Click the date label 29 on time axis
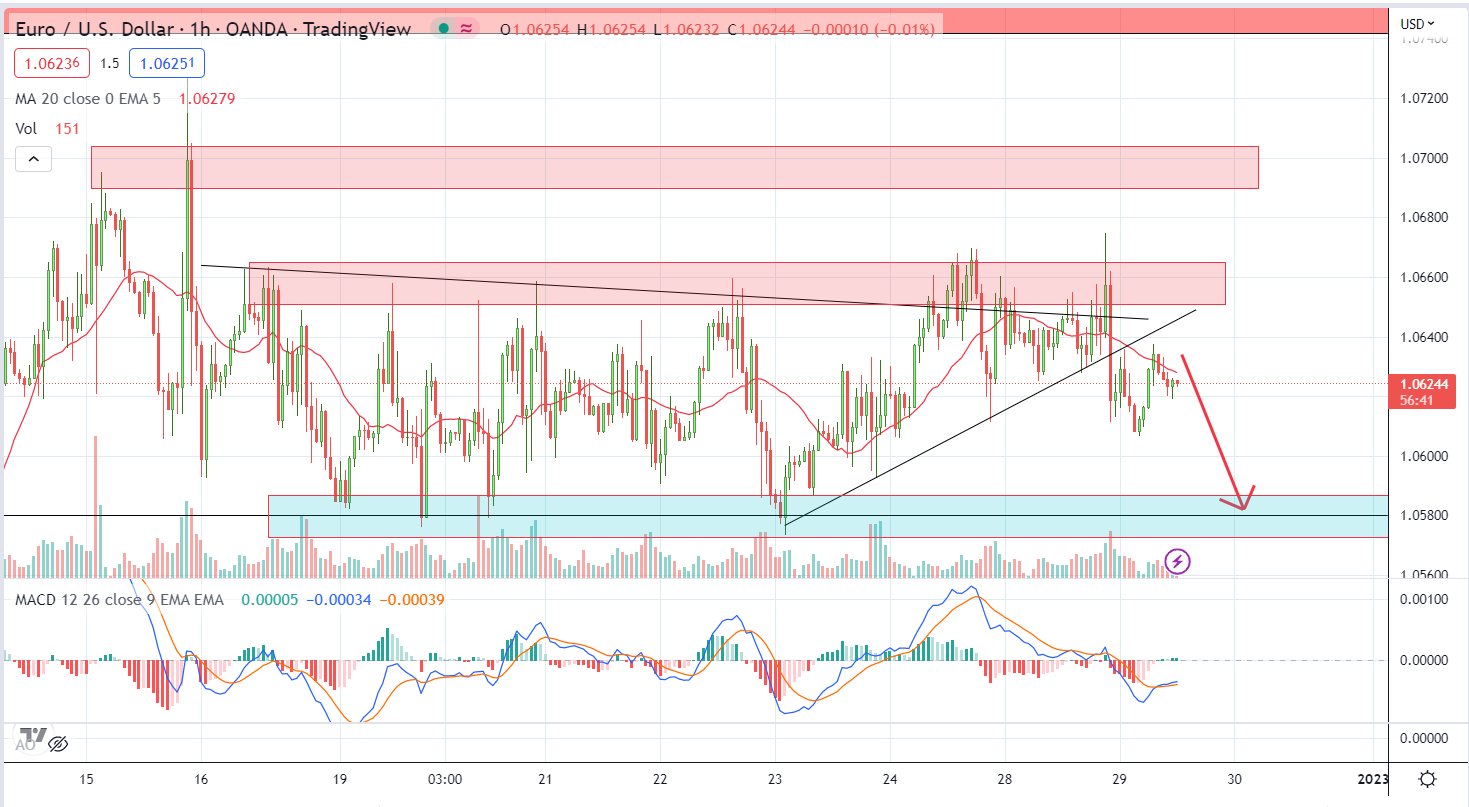Image resolution: width=1469 pixels, height=807 pixels. coord(1119,778)
